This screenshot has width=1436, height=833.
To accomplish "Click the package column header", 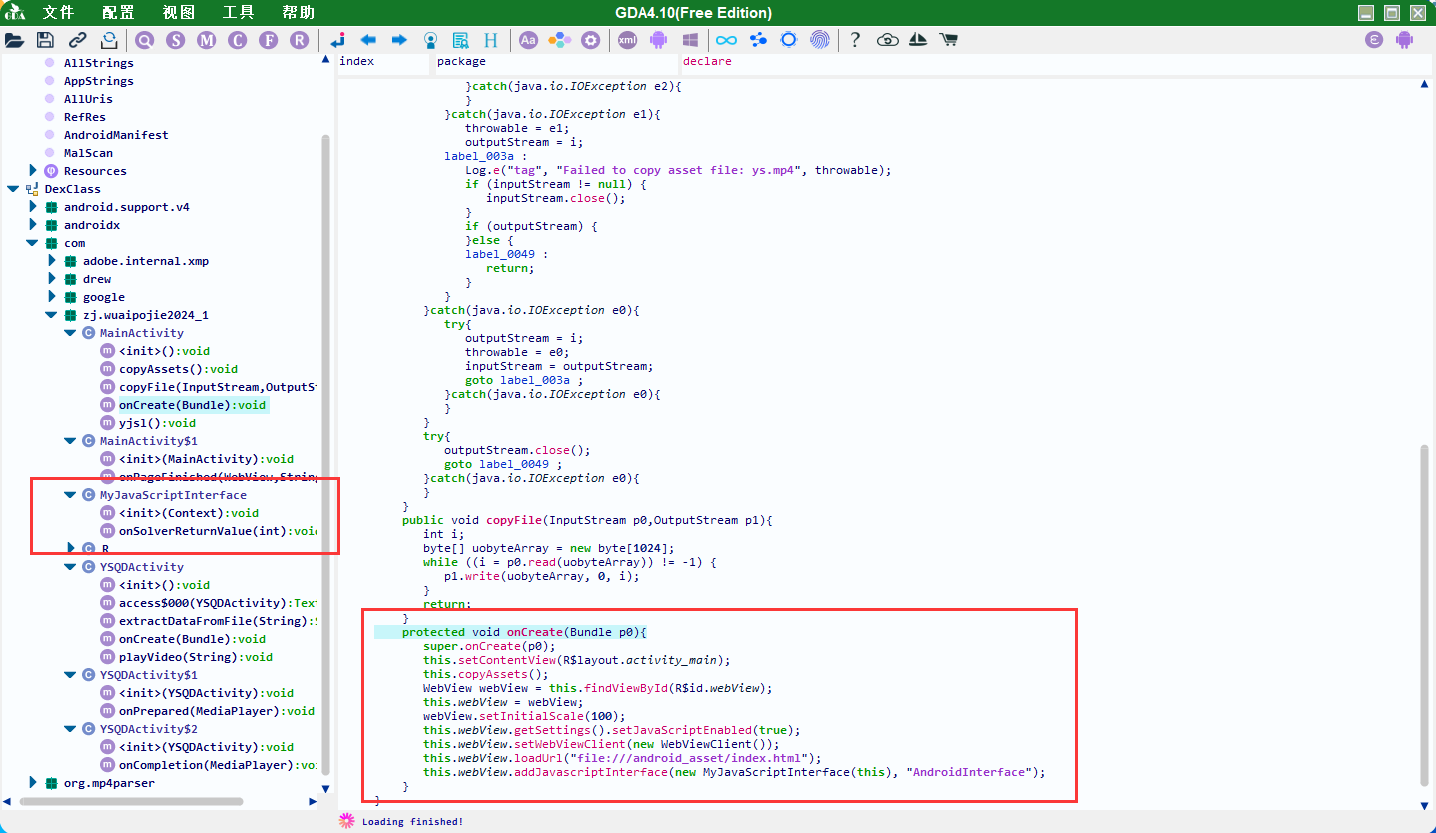I will tap(555, 63).
